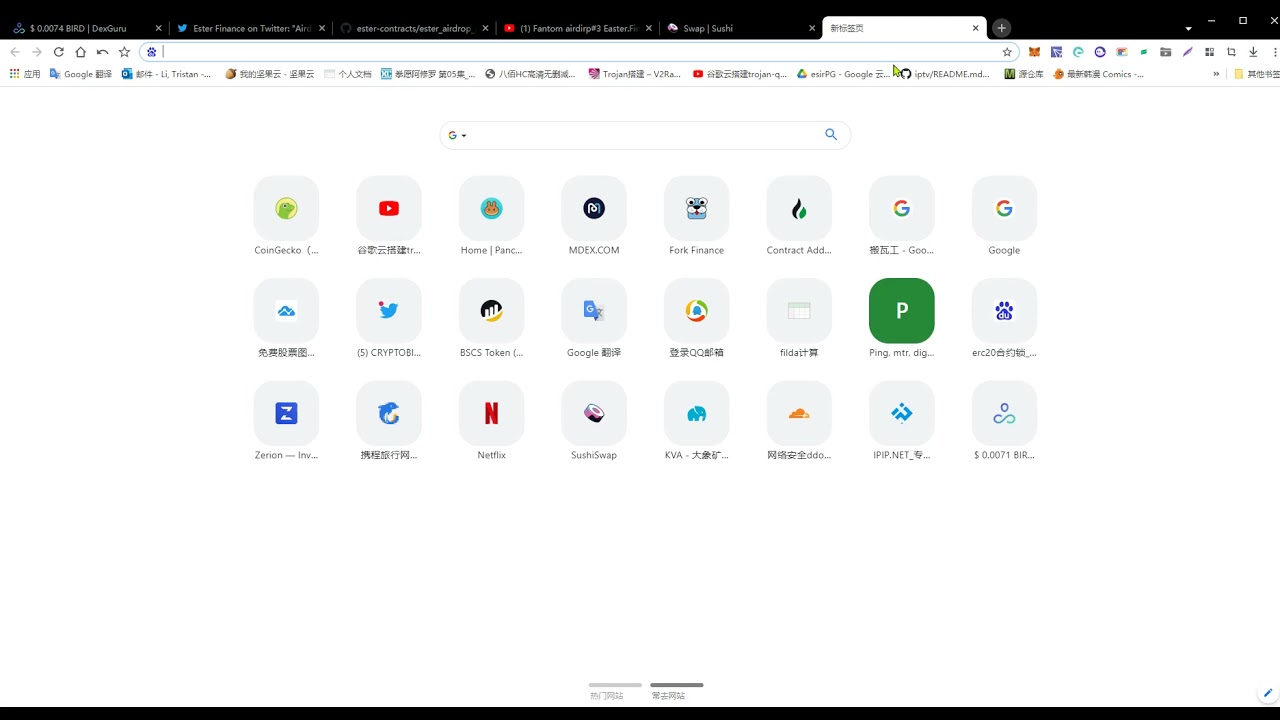Open the 邮件 - Li, Tristan bookmark

(x=166, y=74)
